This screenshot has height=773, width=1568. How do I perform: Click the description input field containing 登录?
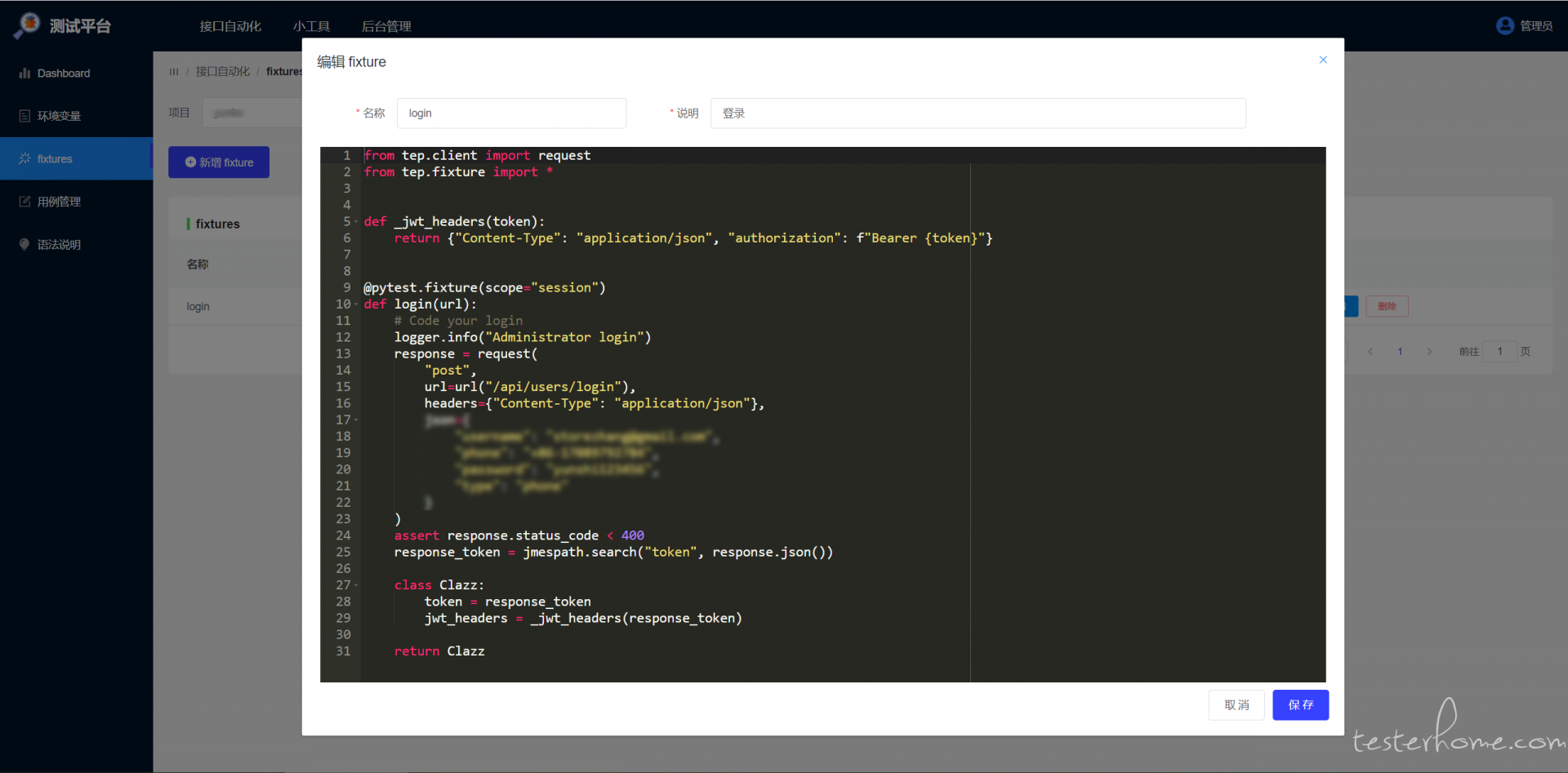tap(978, 113)
